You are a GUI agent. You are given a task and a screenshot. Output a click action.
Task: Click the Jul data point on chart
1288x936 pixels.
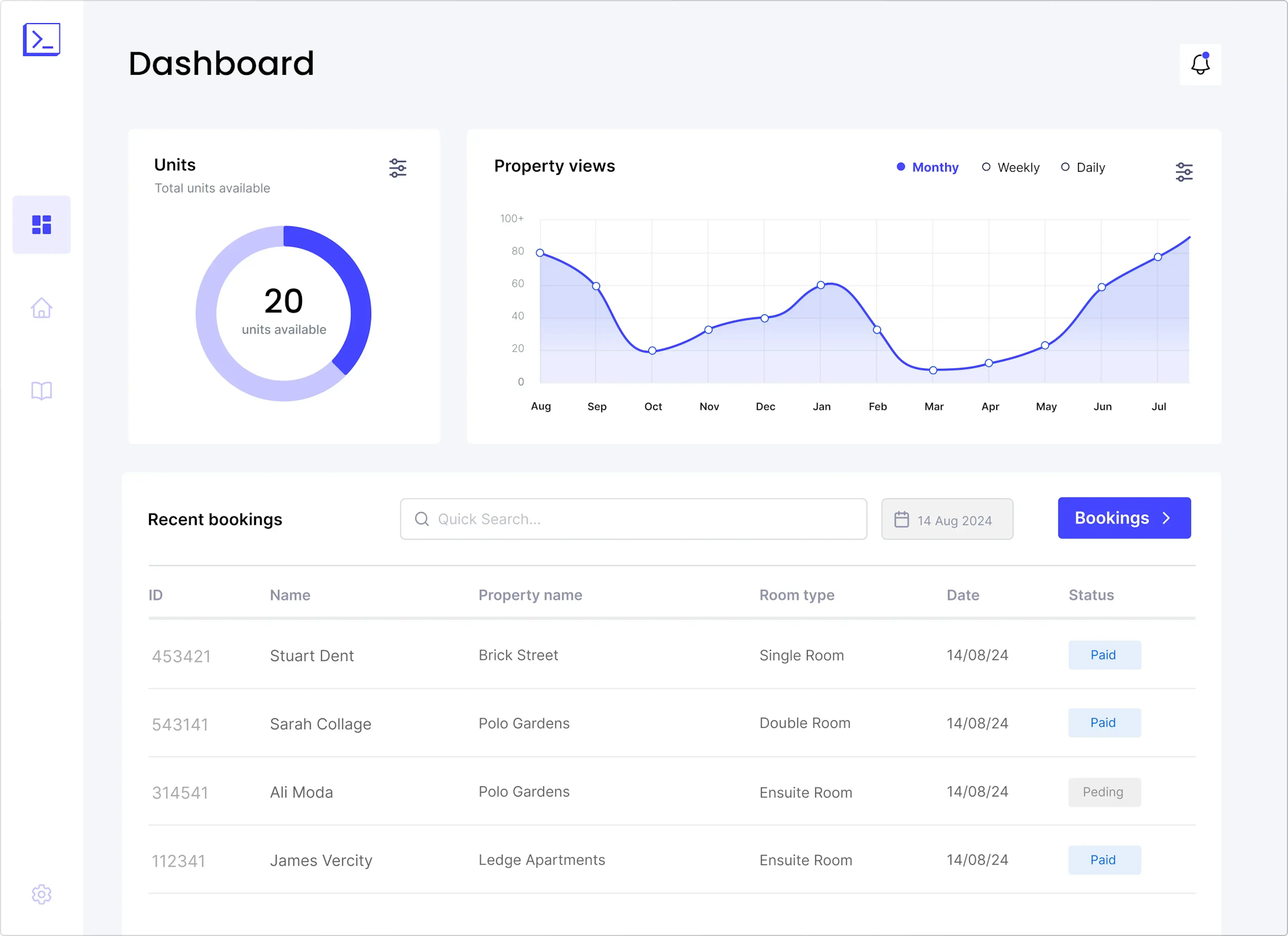1158,256
